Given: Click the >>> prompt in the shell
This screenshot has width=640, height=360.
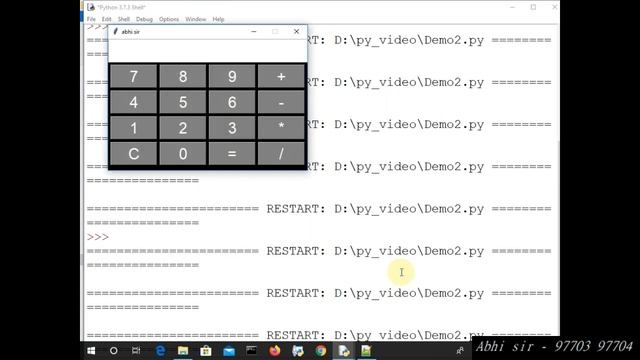Looking at the screenshot, I should (98, 237).
